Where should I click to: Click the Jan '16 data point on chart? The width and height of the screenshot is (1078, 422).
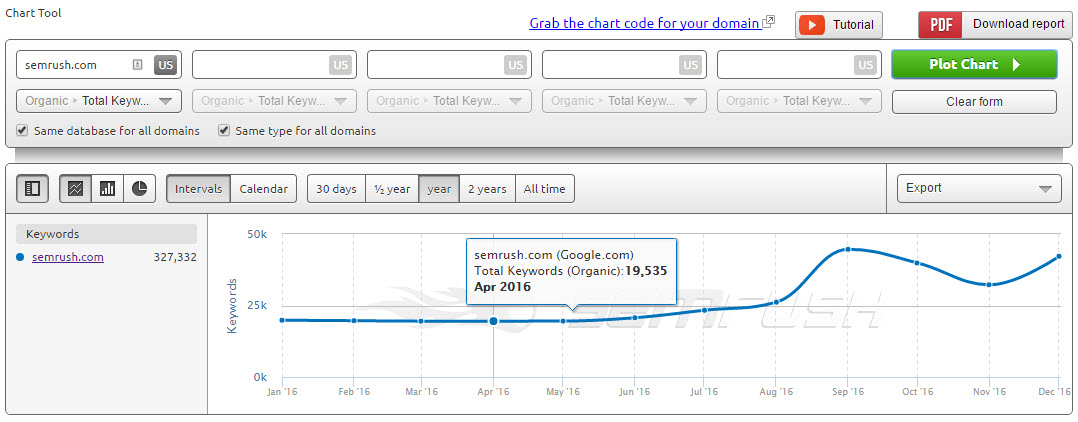click(x=282, y=320)
